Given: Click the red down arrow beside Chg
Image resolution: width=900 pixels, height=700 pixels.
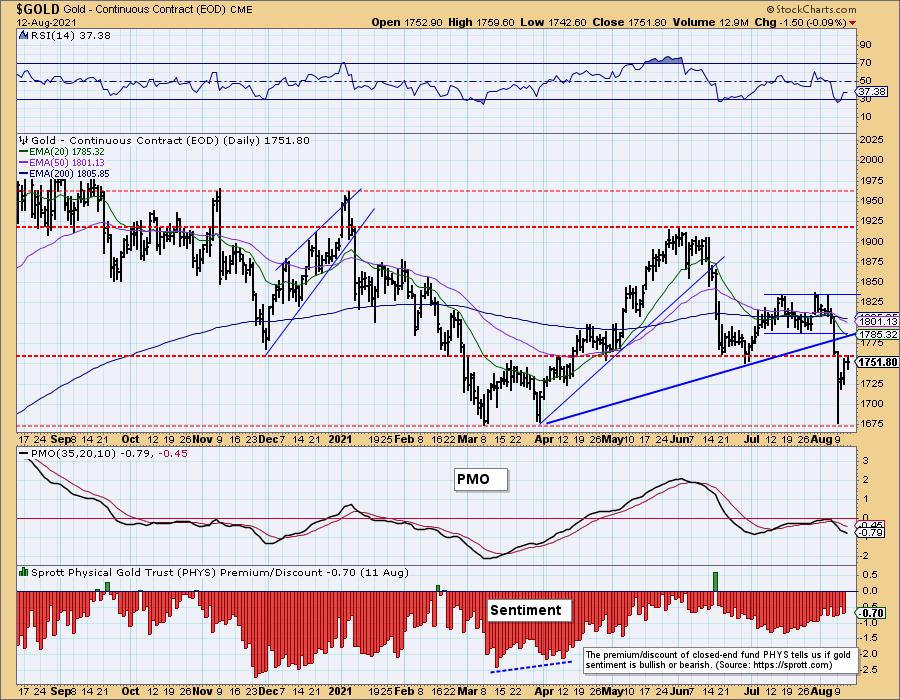Looking at the screenshot, I should [852, 23].
